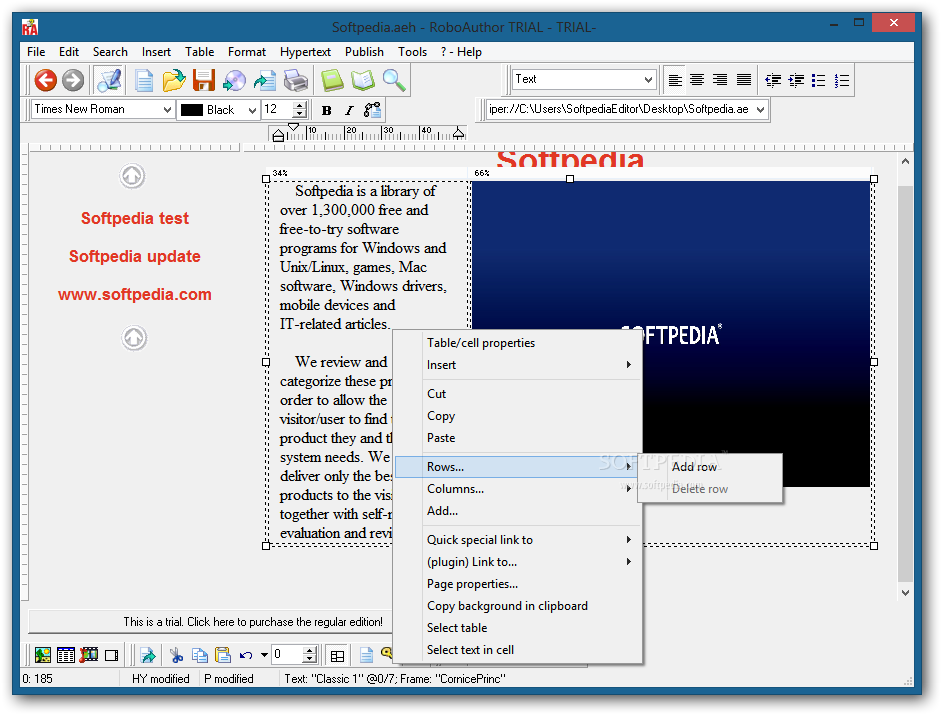This screenshot has width=942, height=715.
Task: Click the open green book icon
Action: pos(363,80)
